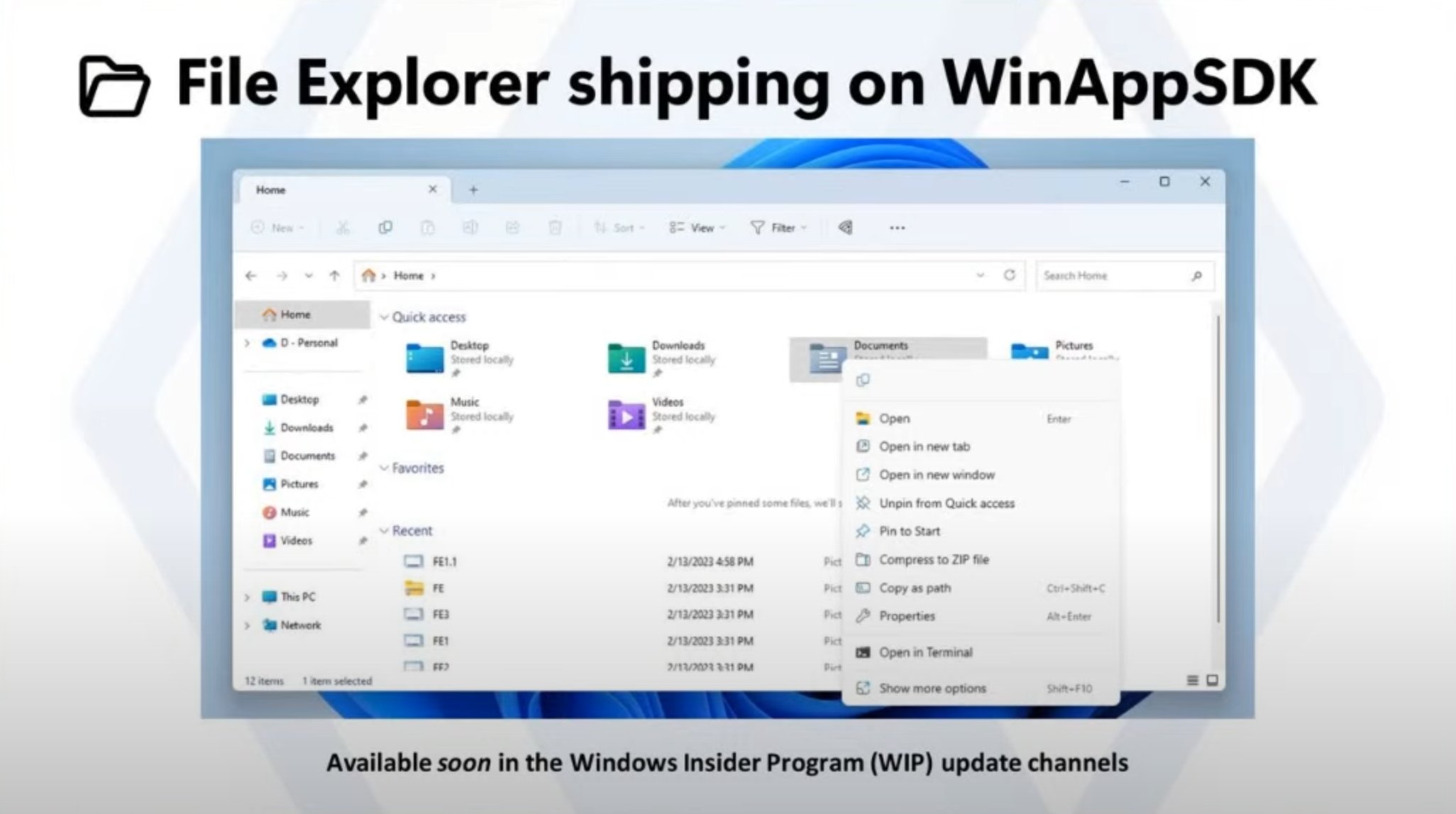1456x814 pixels.
Task: Click the Copy icon in toolbar
Action: click(385, 228)
